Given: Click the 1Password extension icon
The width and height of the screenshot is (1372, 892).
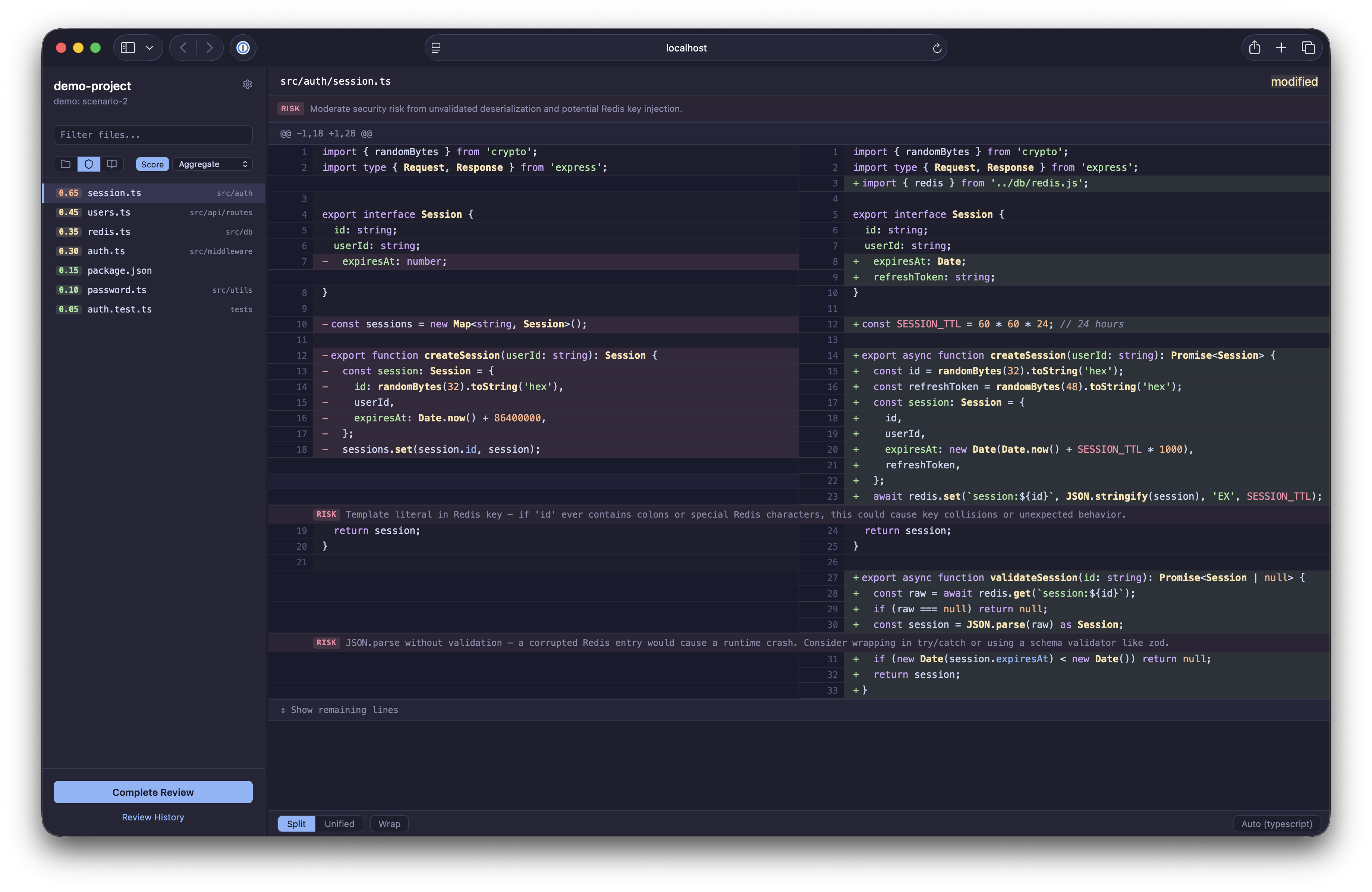Looking at the screenshot, I should 243,48.
